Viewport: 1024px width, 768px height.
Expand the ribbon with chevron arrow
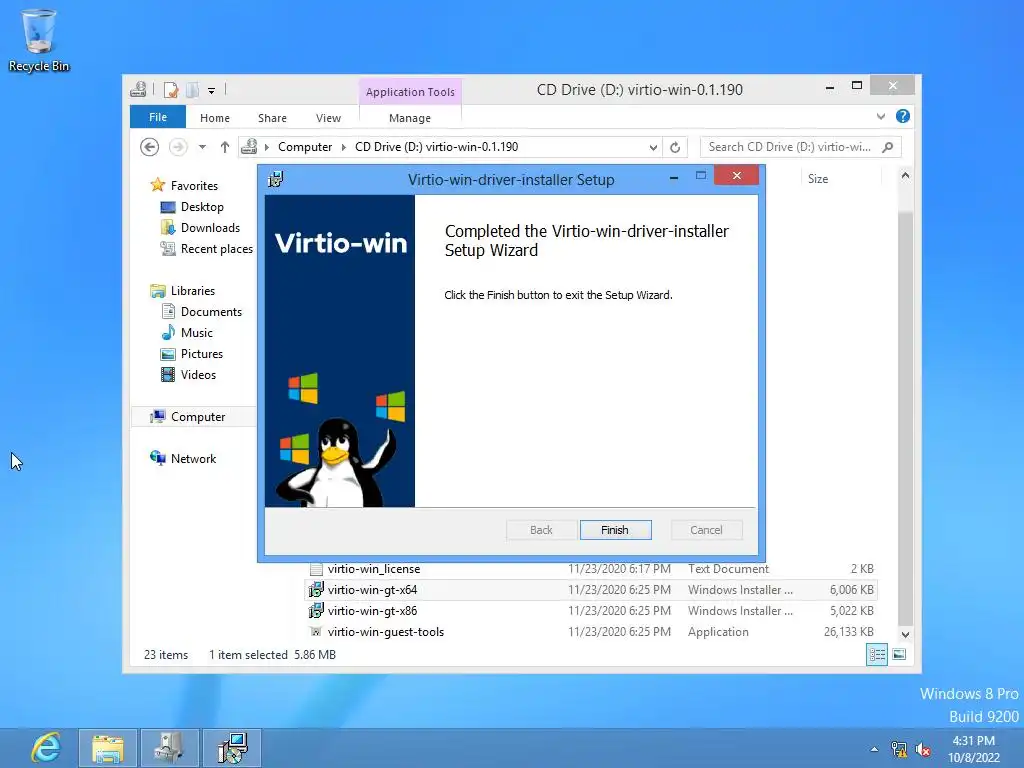[x=880, y=116]
